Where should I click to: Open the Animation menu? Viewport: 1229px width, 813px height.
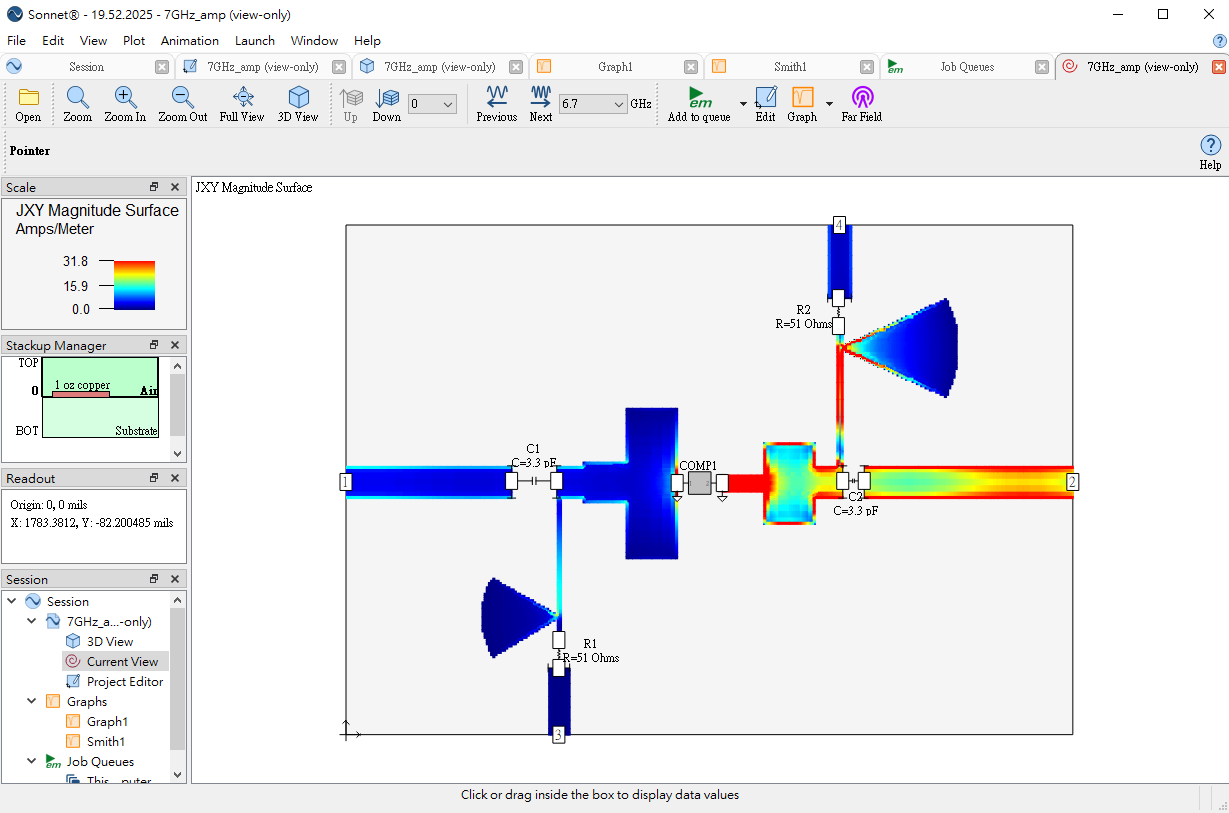[x=190, y=41]
